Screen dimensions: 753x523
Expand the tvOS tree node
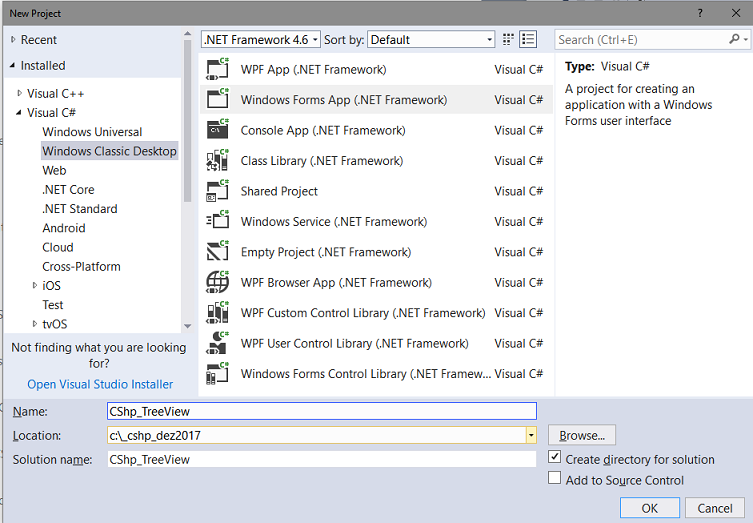pos(35,324)
